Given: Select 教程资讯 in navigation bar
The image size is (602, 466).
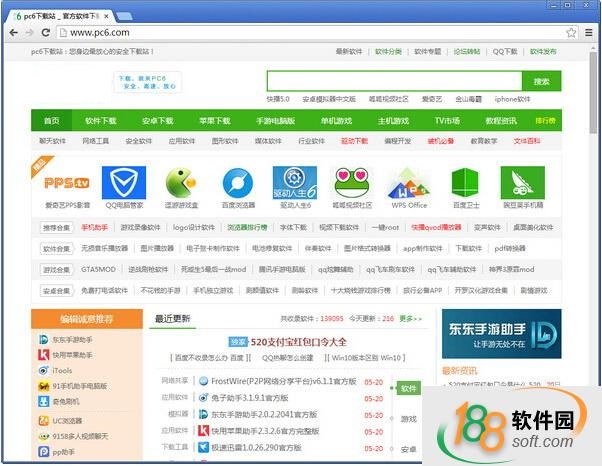Looking at the screenshot, I should point(501,121).
